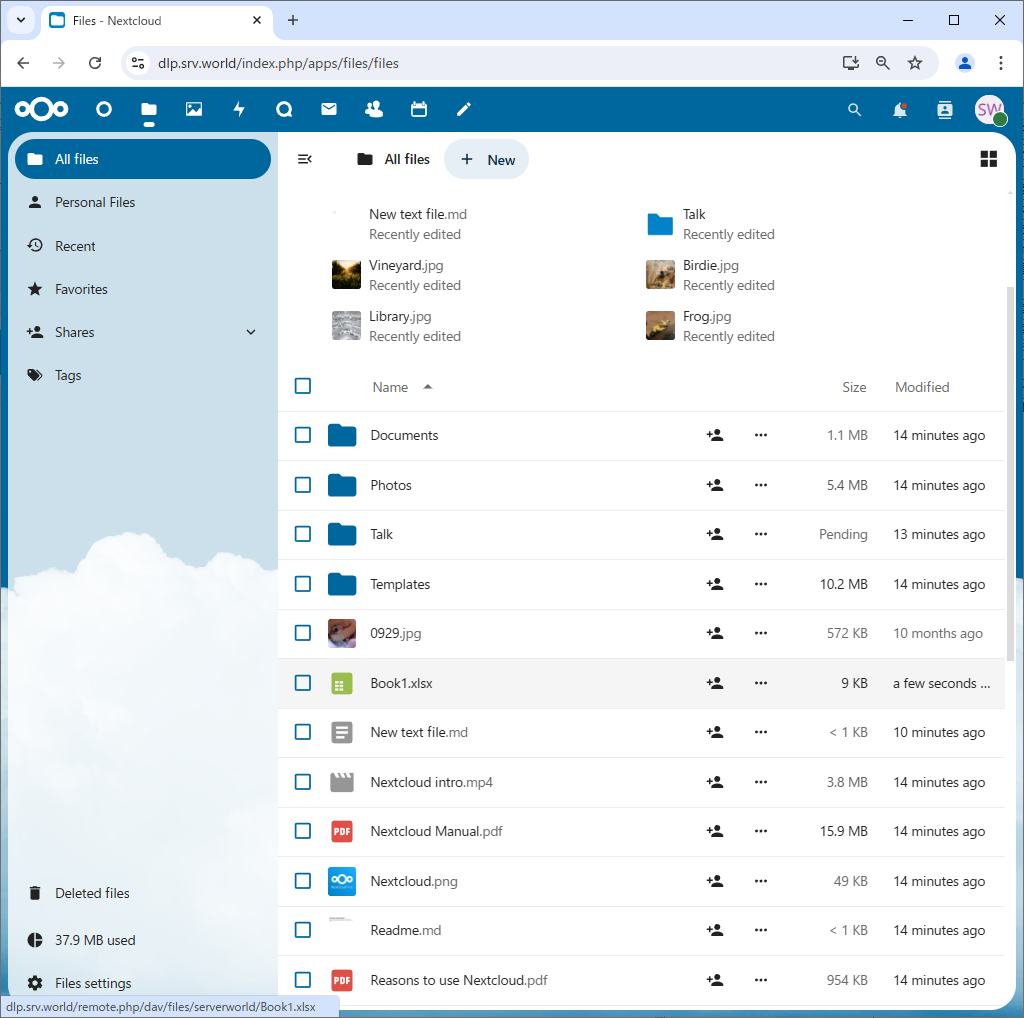Click the New button
This screenshot has width=1024, height=1018.
coord(487,159)
